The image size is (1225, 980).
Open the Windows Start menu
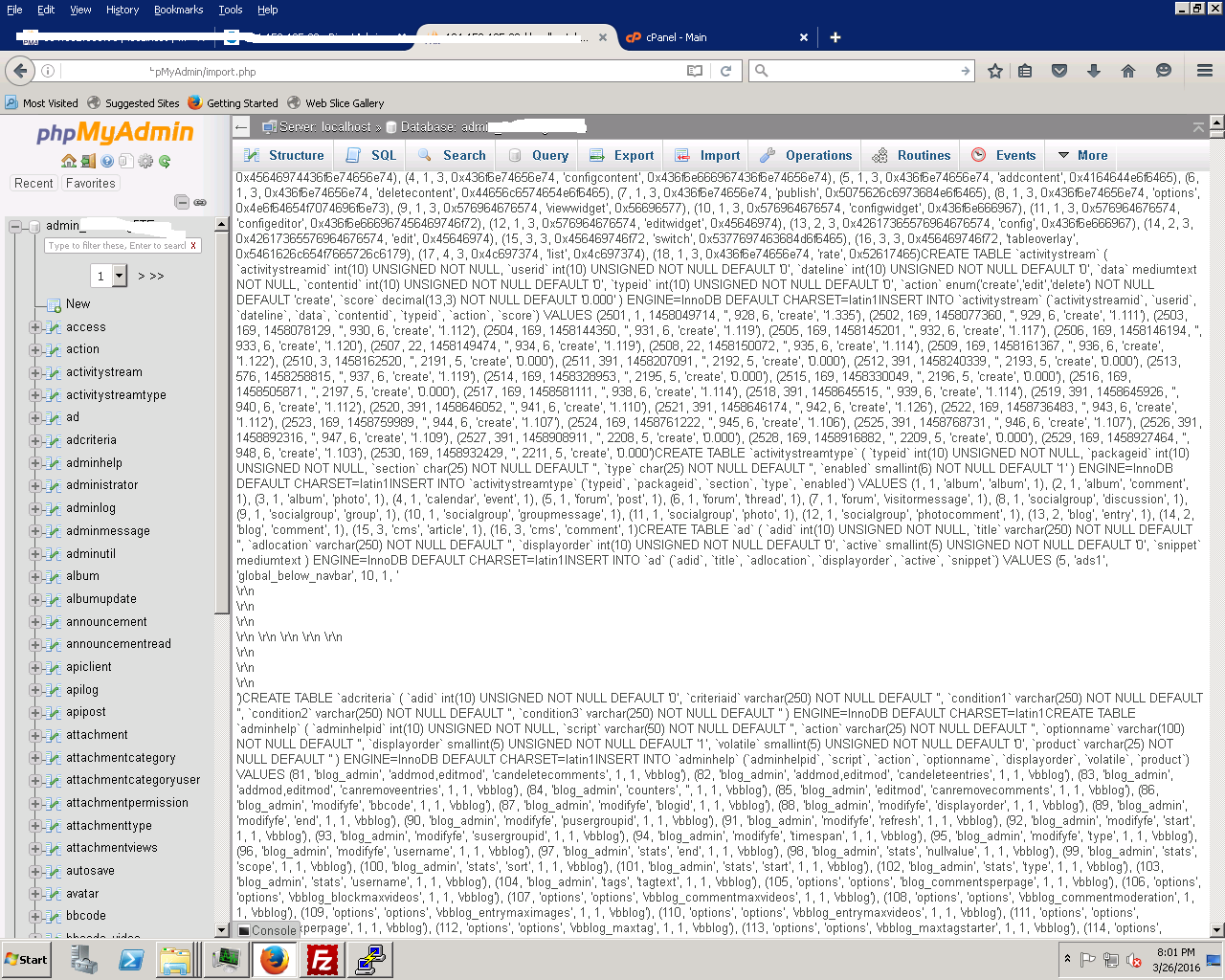point(26,960)
